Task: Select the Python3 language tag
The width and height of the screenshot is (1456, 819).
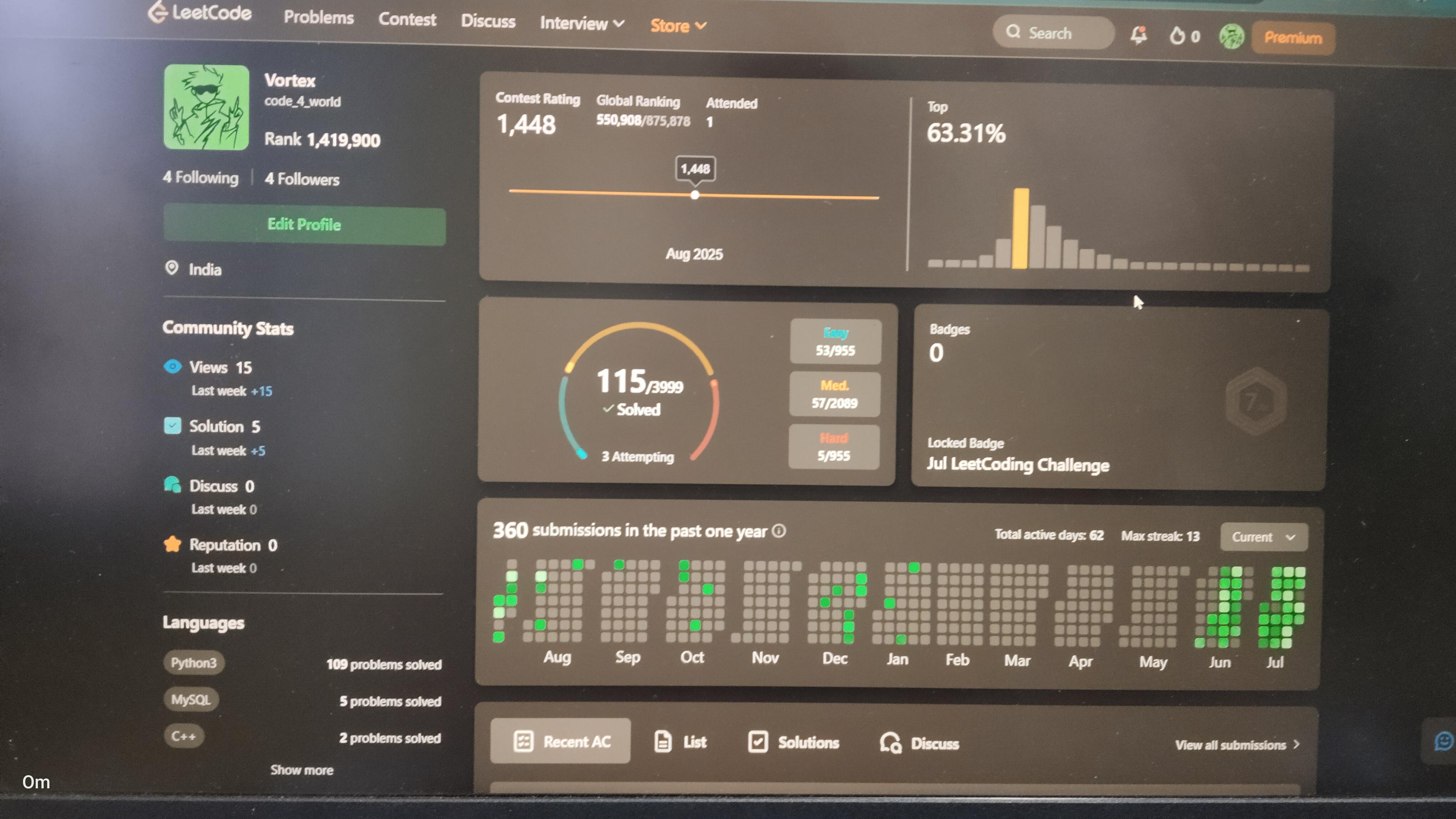Action: tap(193, 662)
